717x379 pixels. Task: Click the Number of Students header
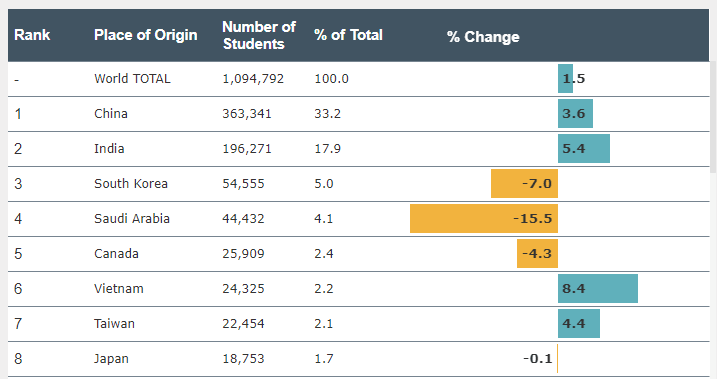[x=259, y=35]
